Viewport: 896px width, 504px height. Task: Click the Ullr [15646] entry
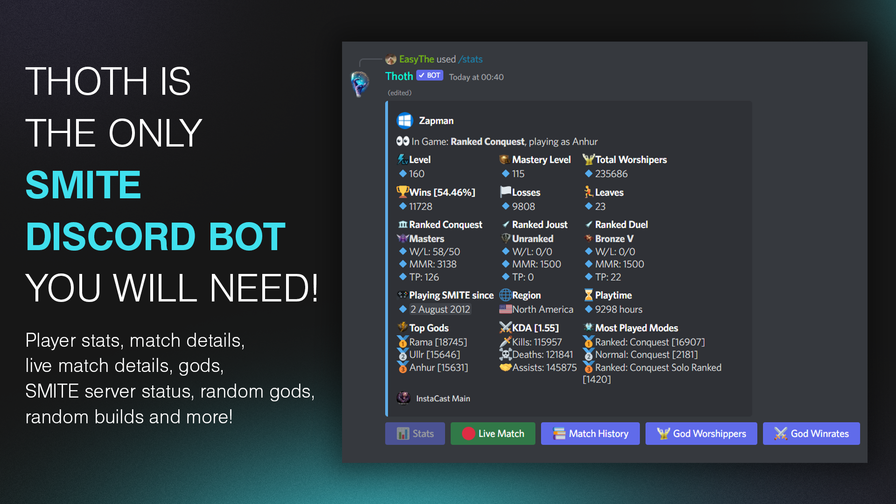pos(434,354)
